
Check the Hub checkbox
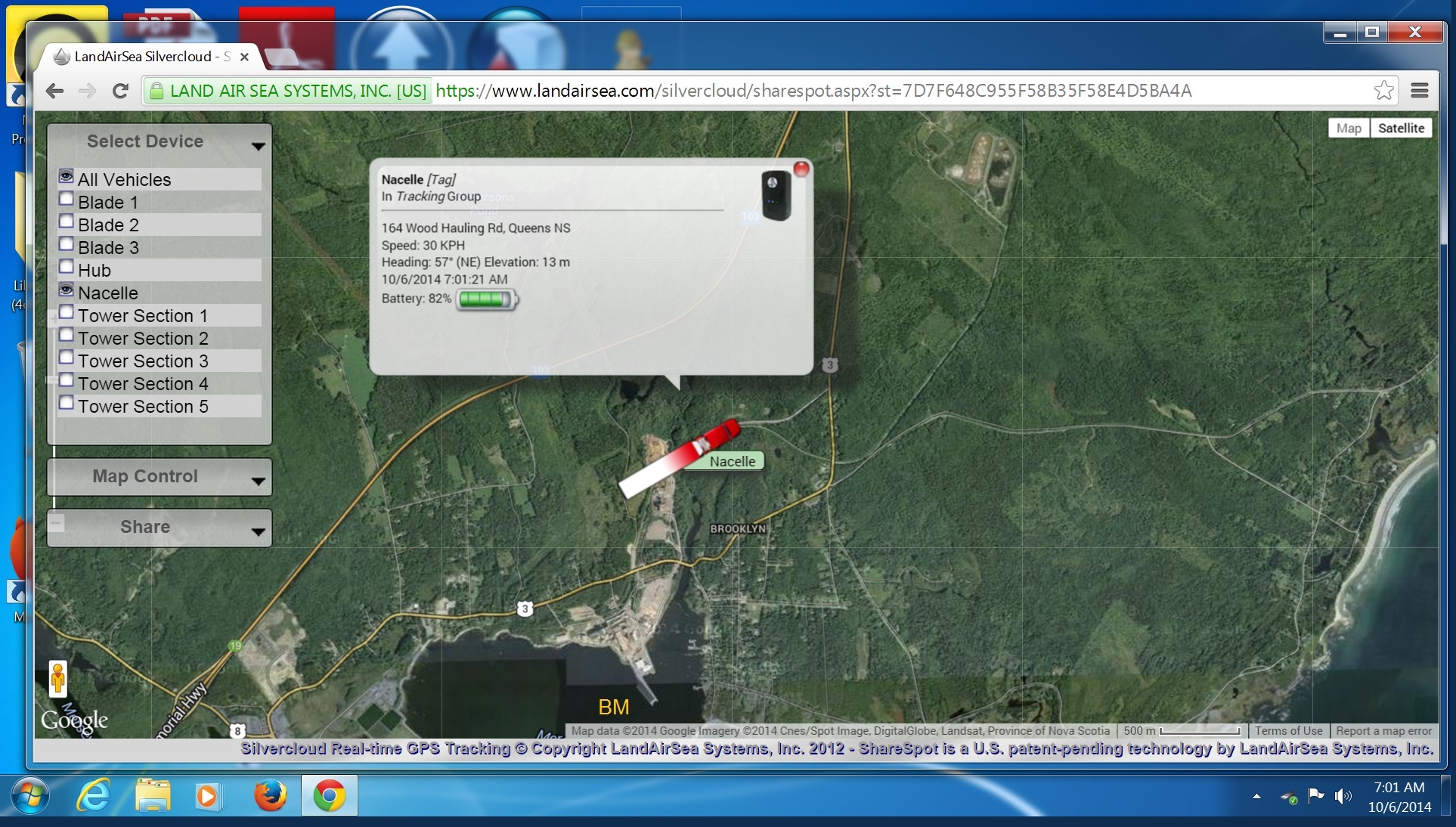point(66,267)
